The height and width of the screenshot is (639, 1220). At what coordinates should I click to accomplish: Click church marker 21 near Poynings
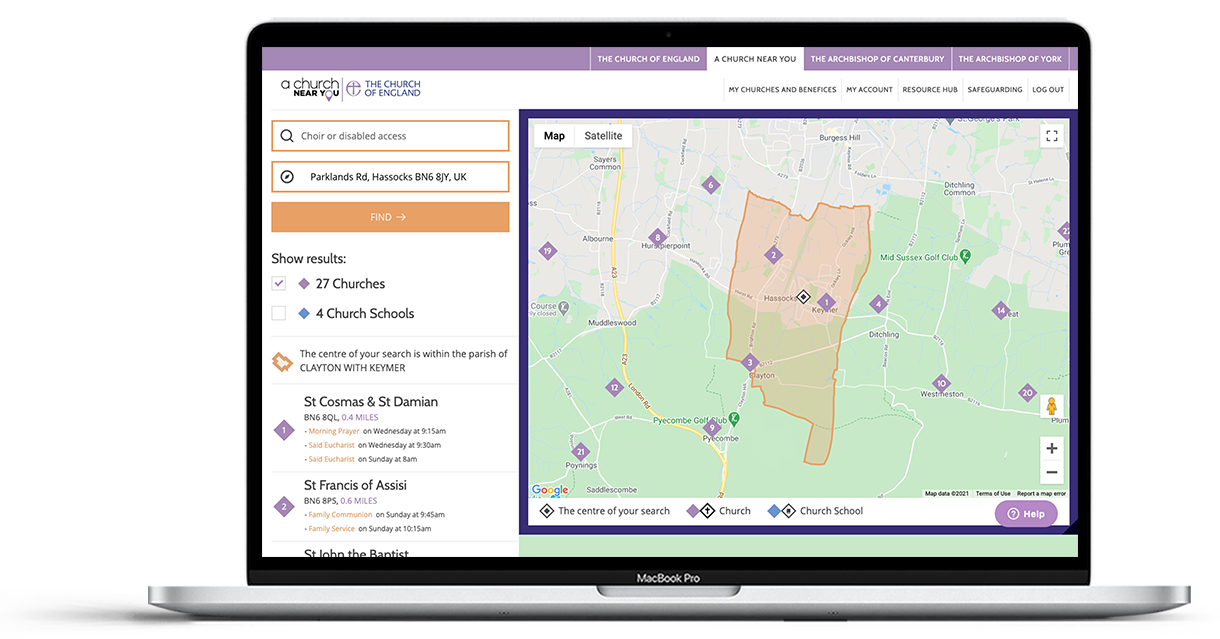pyautogui.click(x=580, y=452)
